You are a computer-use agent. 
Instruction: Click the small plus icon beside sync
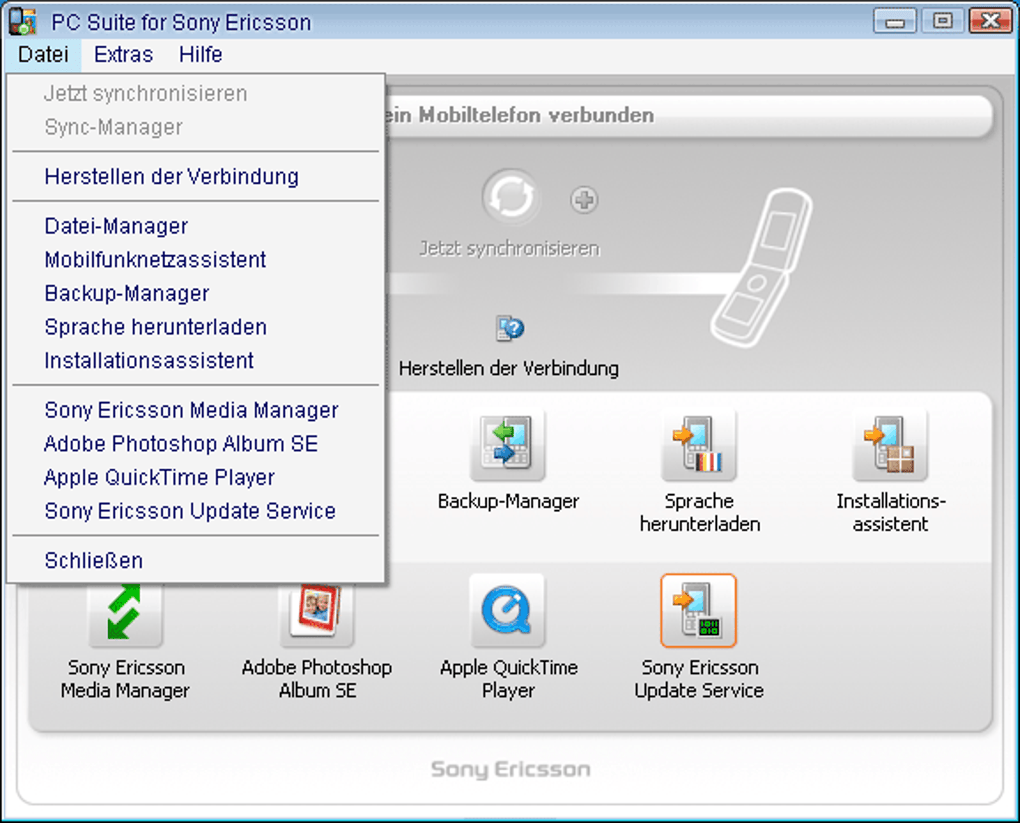pos(584,200)
